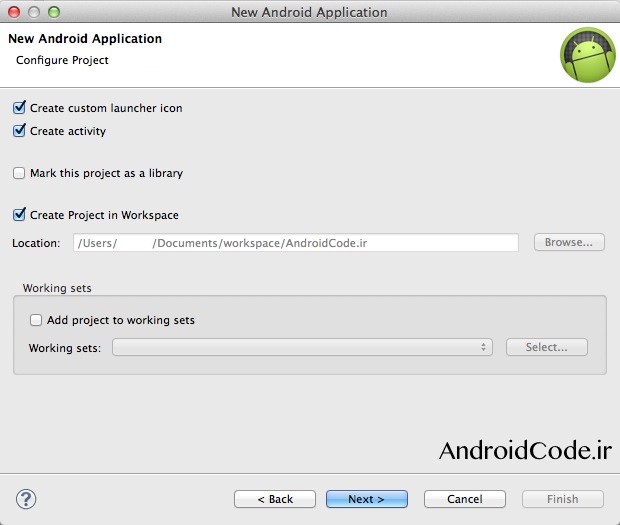Viewport: 620px width, 525px height.
Task: Uncheck Create custom launcher icon
Action: (19, 108)
